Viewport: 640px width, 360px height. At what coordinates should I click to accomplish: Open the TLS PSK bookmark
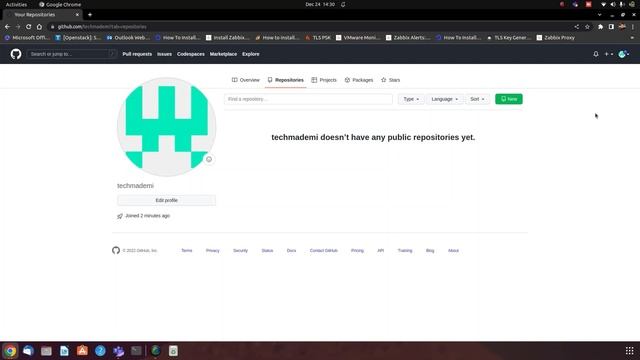(x=318, y=38)
